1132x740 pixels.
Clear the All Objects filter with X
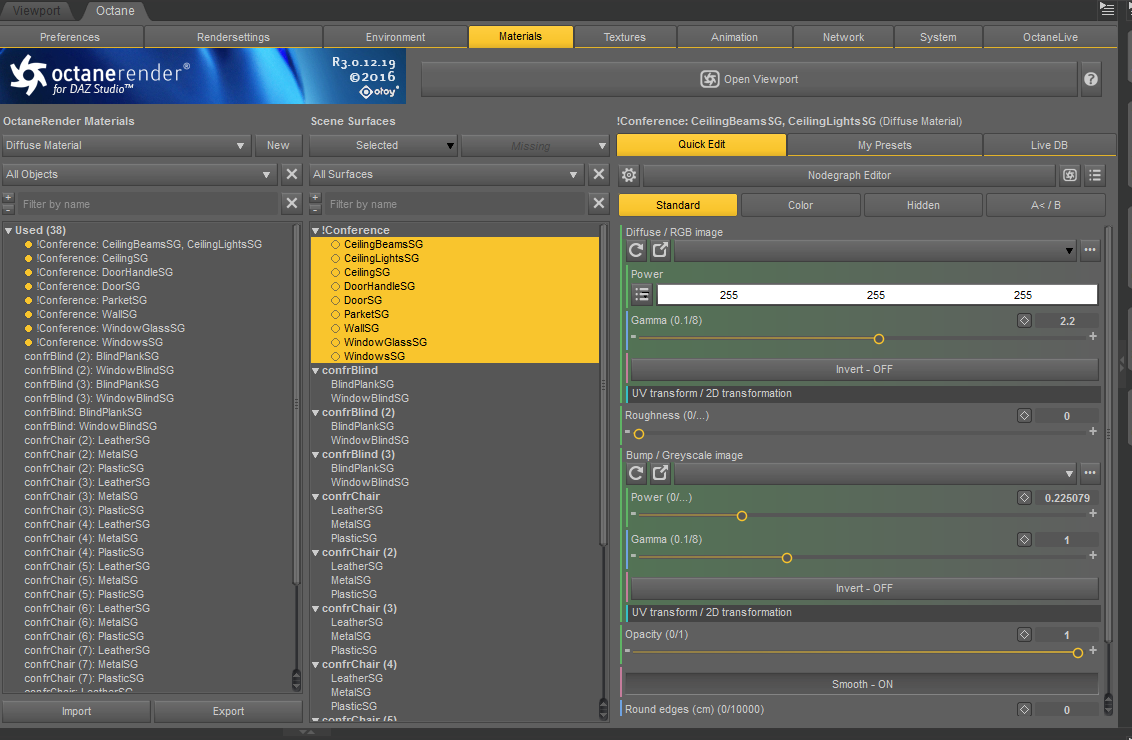pyautogui.click(x=292, y=174)
